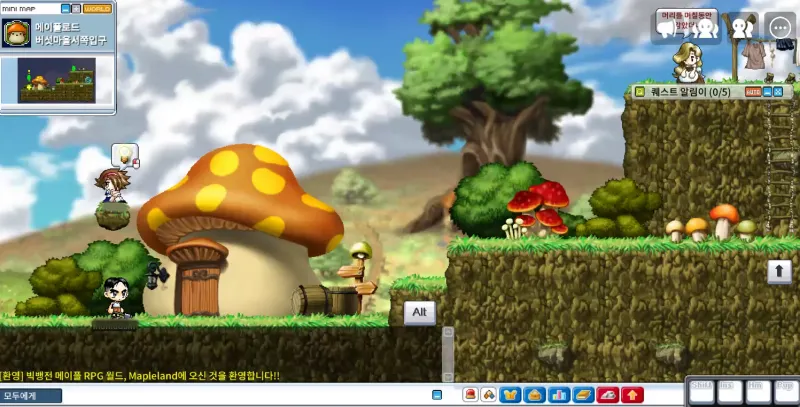Open the skill book icon

(583, 395)
